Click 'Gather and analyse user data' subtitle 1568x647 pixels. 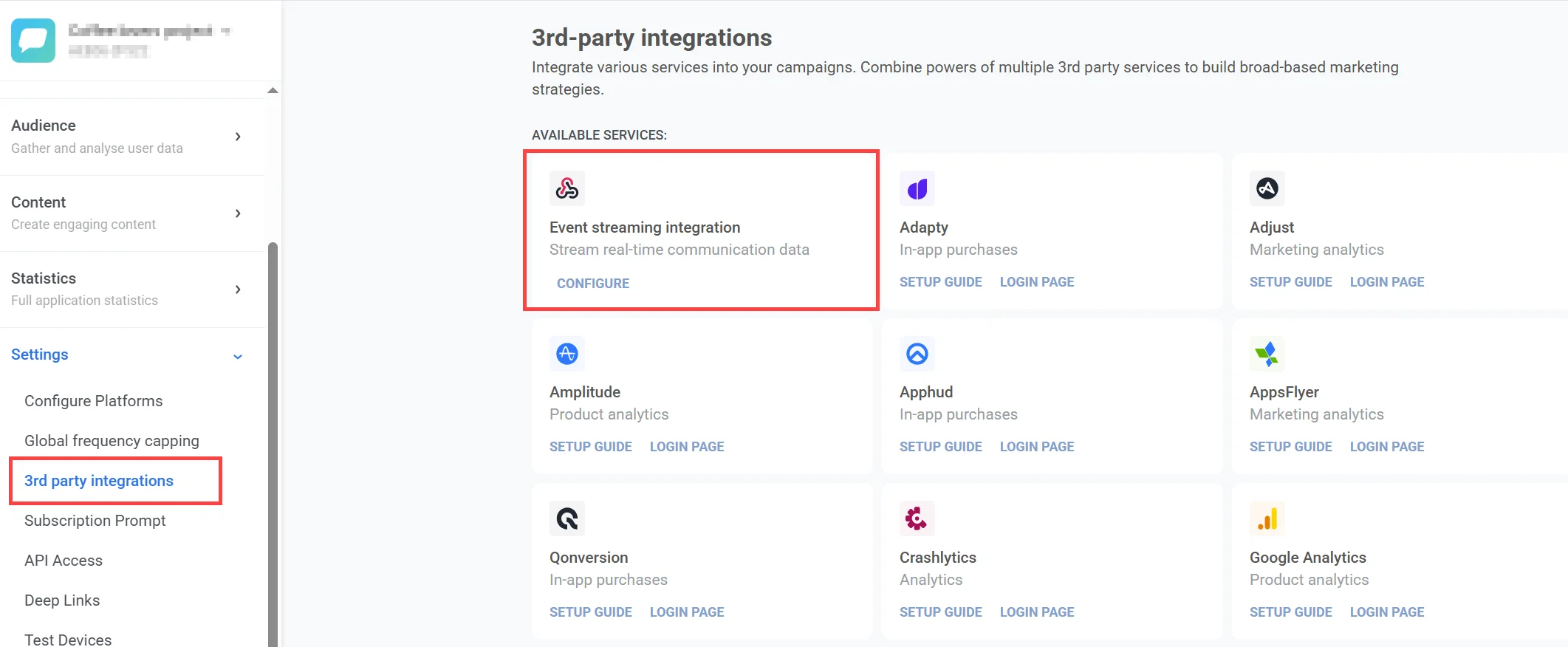[x=97, y=148]
